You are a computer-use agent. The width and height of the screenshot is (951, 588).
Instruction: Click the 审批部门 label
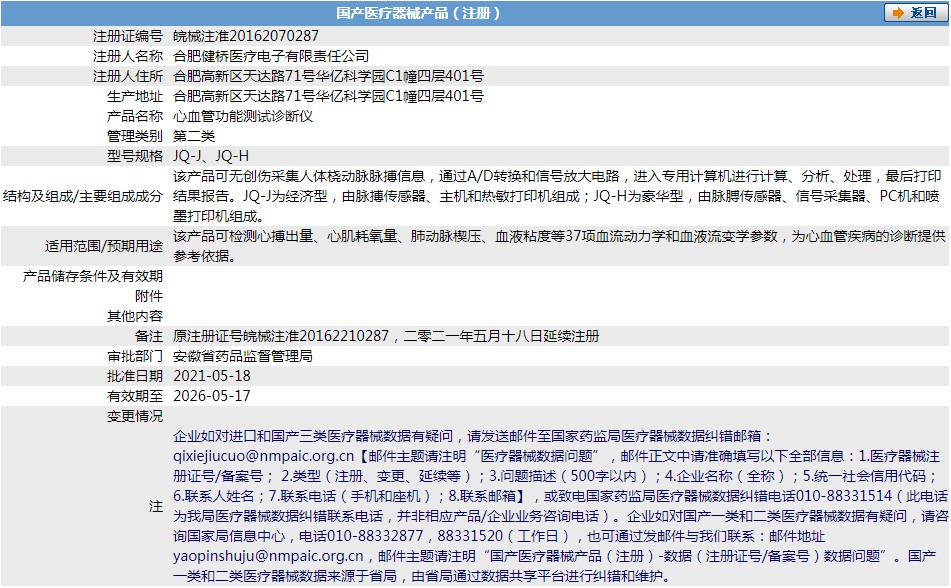coord(135,356)
